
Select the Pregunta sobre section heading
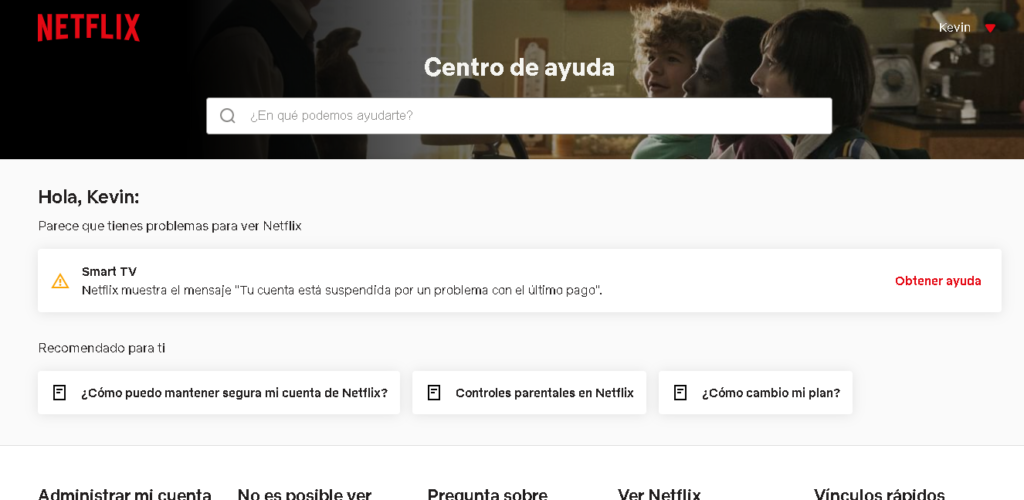point(487,493)
